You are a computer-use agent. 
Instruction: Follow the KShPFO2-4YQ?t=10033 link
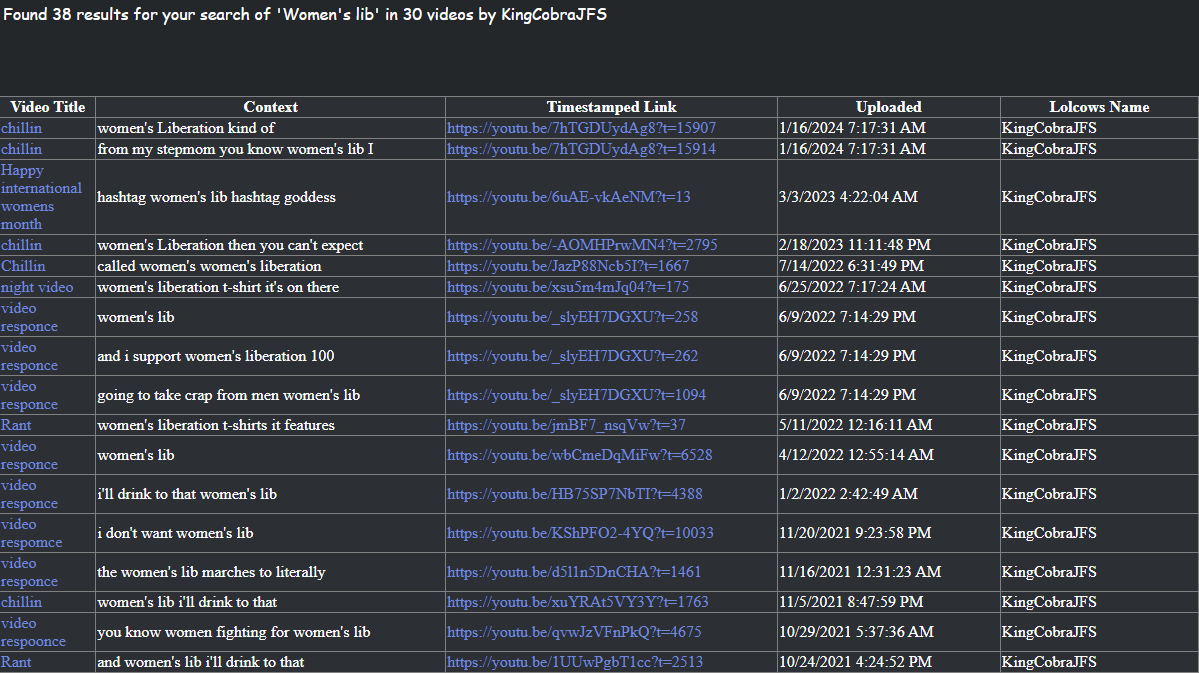[580, 532]
